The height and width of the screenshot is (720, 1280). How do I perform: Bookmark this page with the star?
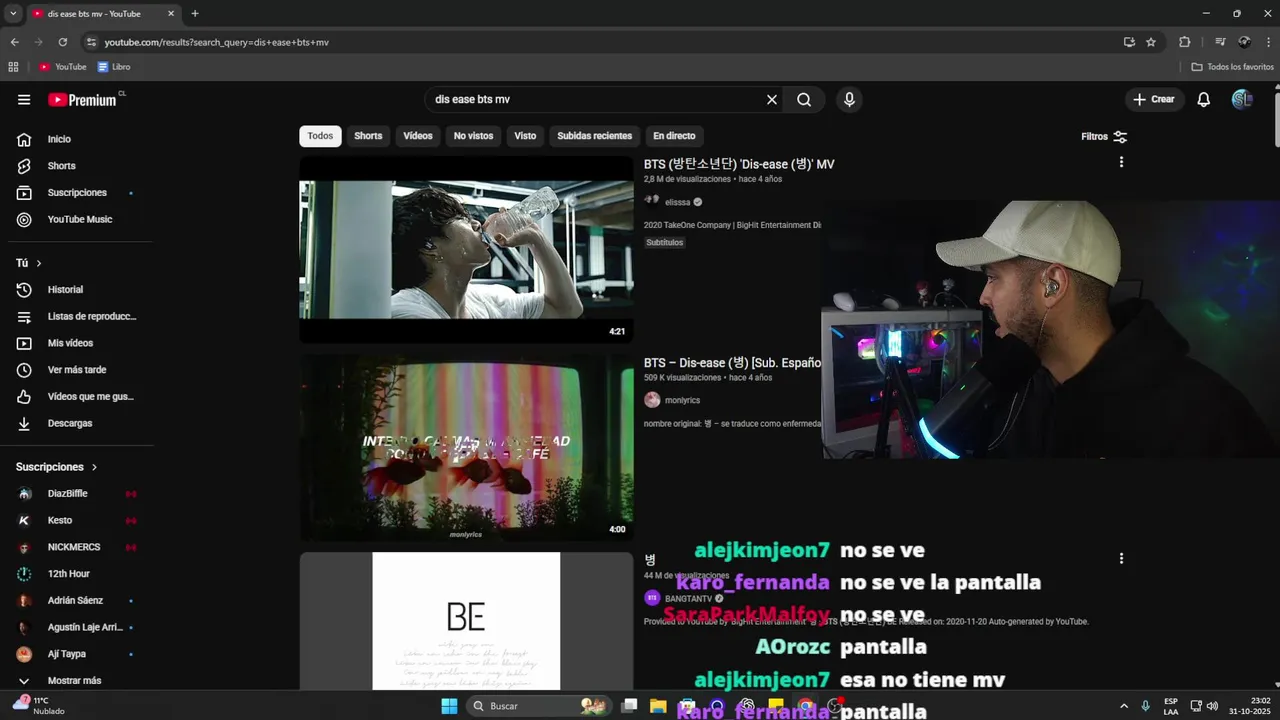(1151, 42)
